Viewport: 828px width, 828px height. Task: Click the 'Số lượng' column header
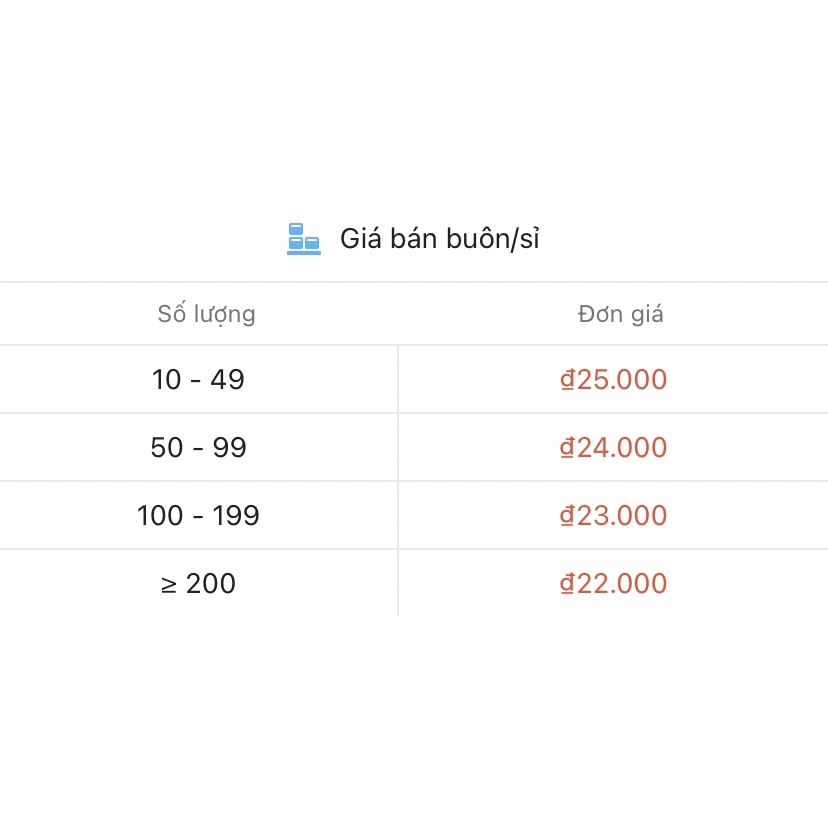(206, 314)
